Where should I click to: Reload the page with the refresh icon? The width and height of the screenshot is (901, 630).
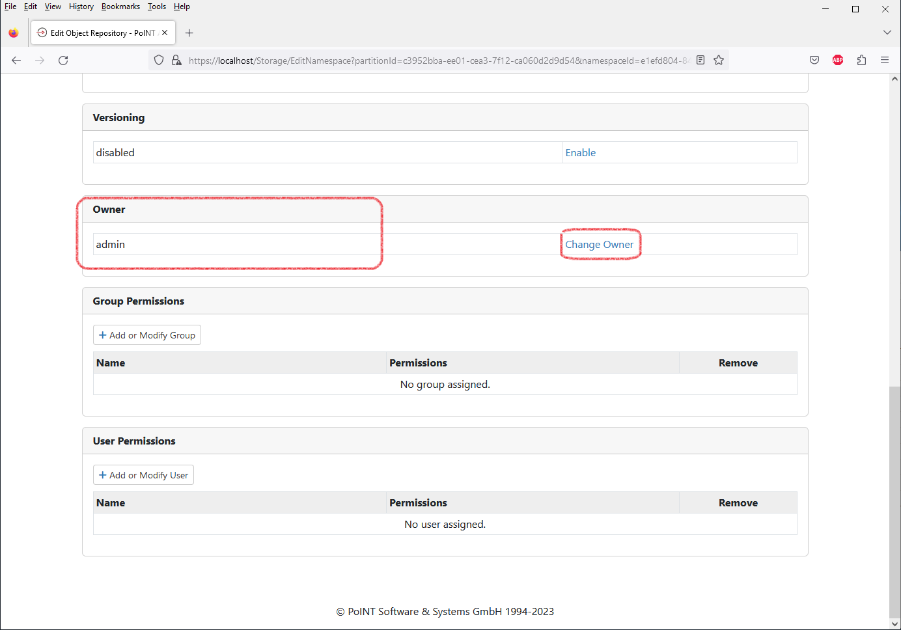point(63,60)
